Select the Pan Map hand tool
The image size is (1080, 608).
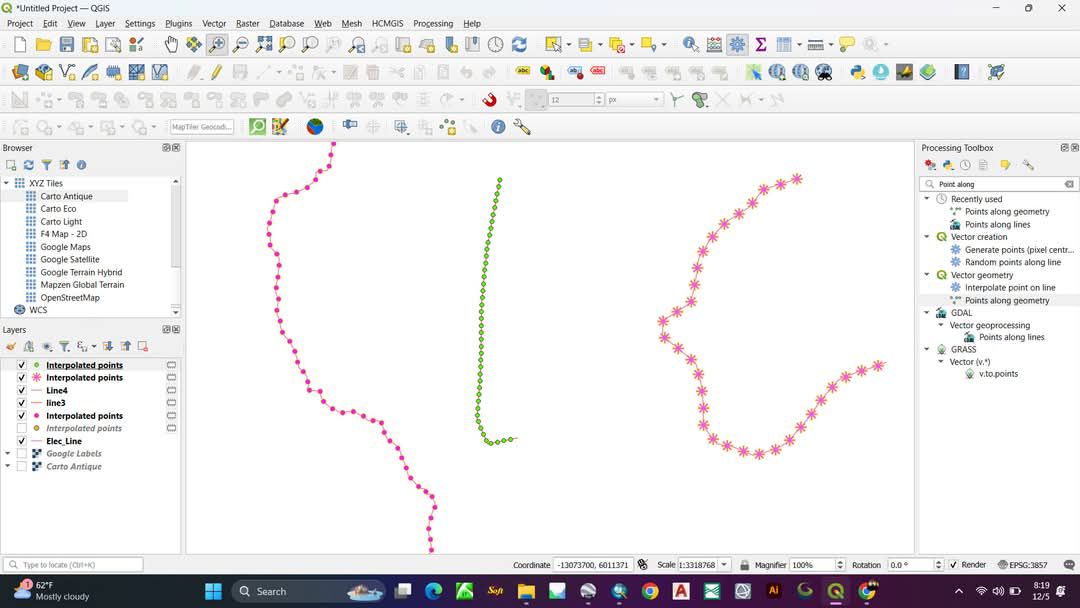click(x=171, y=45)
